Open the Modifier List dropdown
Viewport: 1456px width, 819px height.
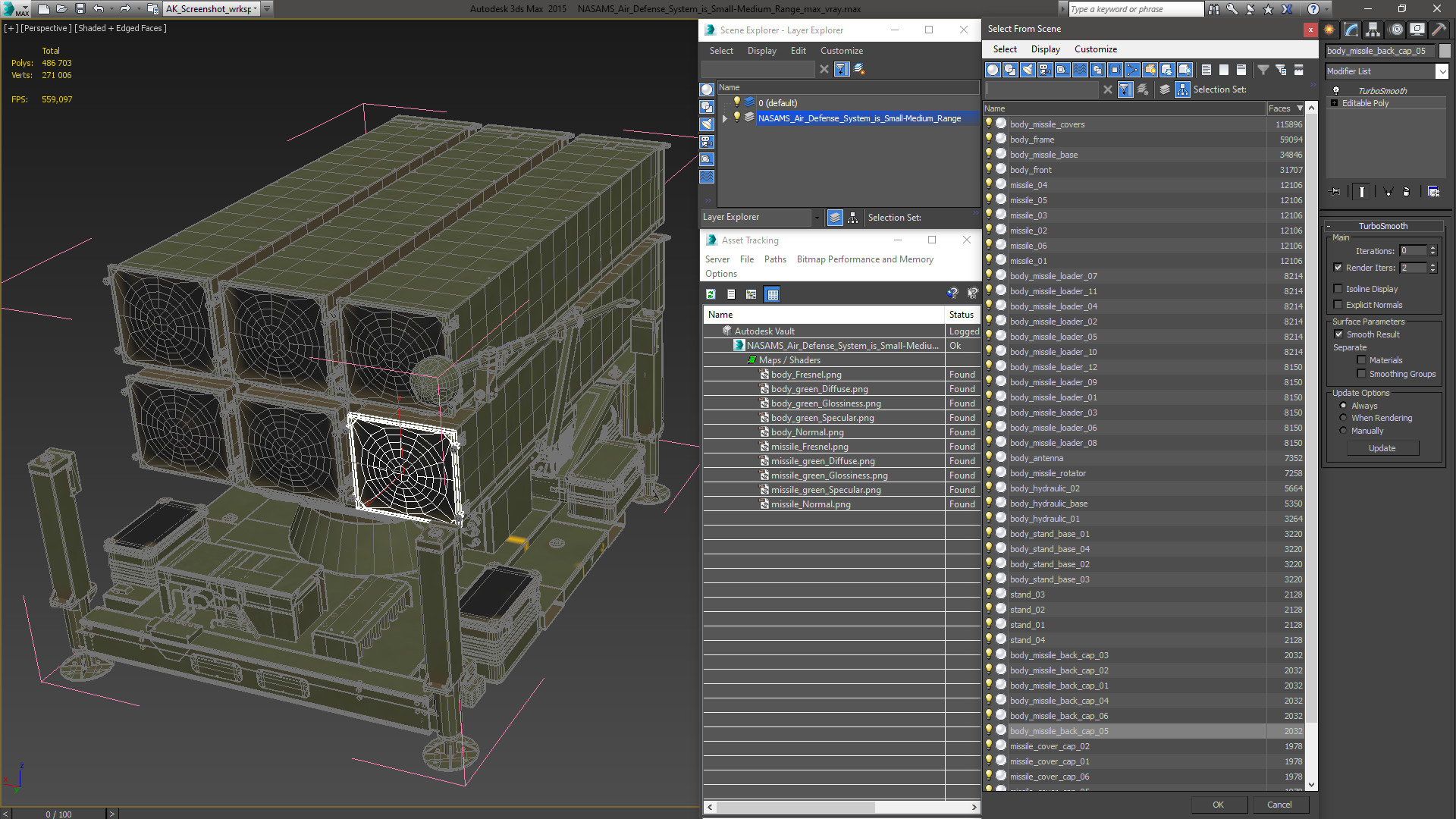[1442, 71]
